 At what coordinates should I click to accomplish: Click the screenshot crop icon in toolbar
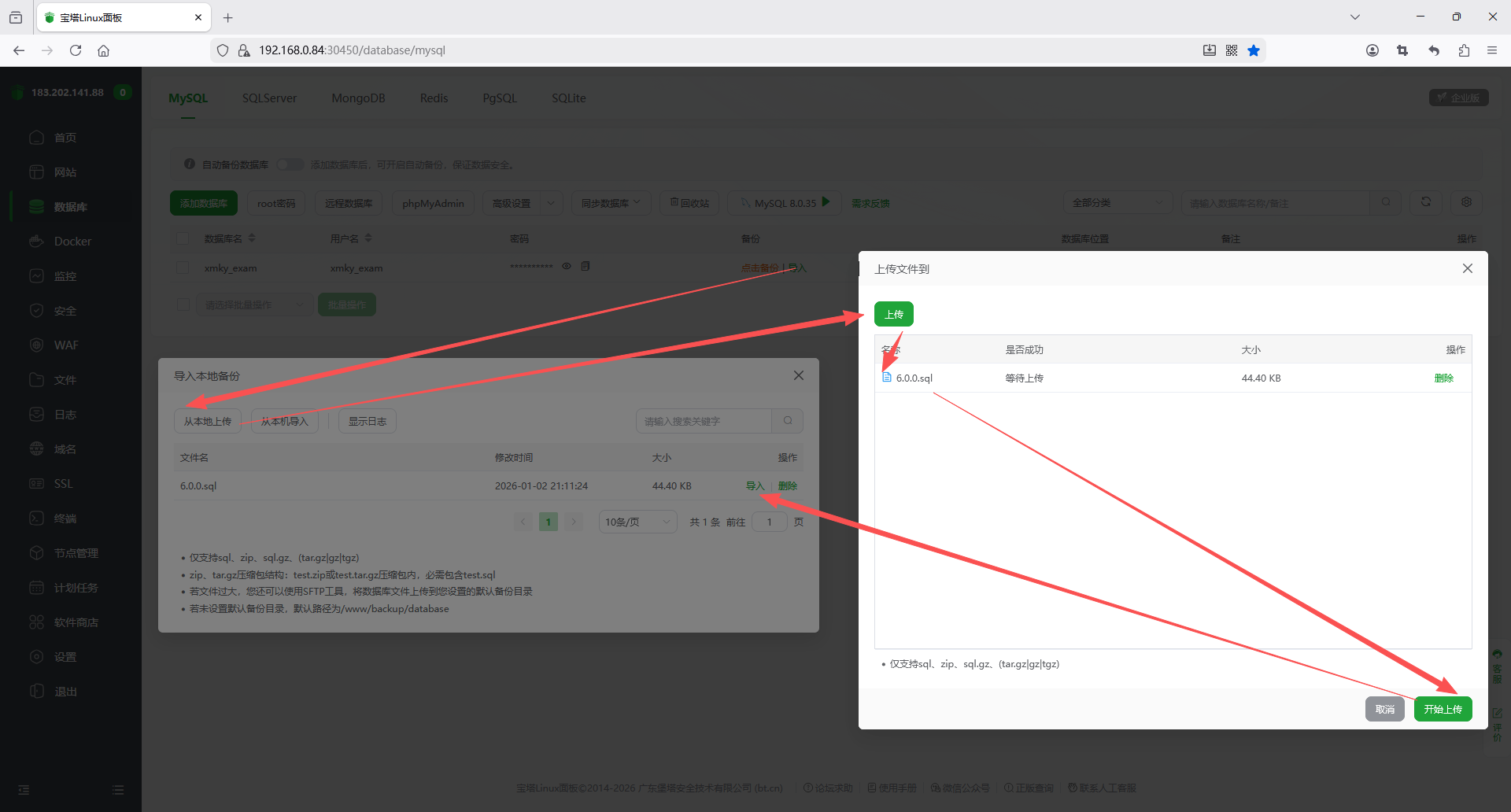coord(1402,50)
